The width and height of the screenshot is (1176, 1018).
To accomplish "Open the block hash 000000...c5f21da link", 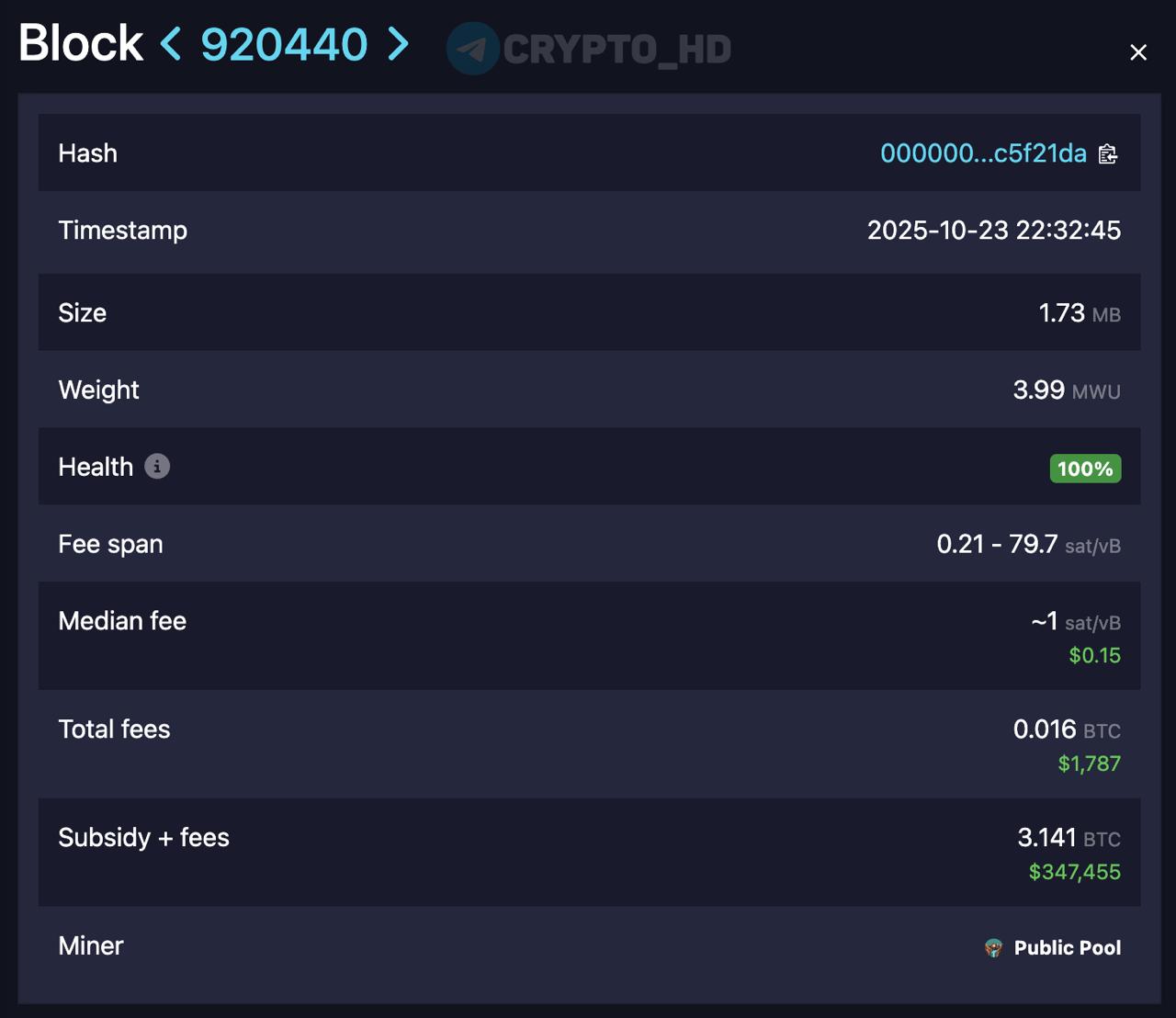I will click(x=983, y=153).
